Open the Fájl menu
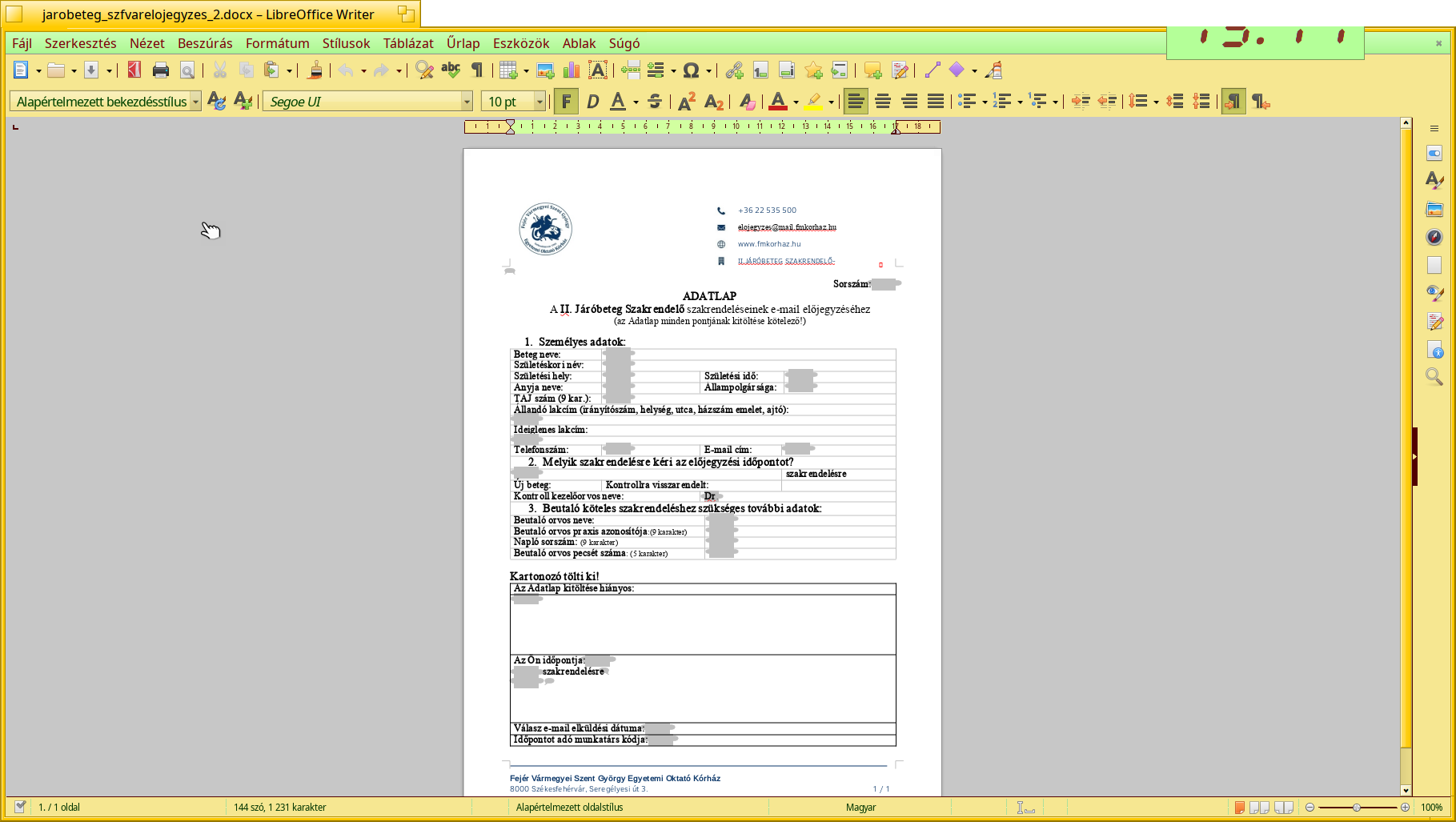The height and width of the screenshot is (822, 1456). point(22,43)
